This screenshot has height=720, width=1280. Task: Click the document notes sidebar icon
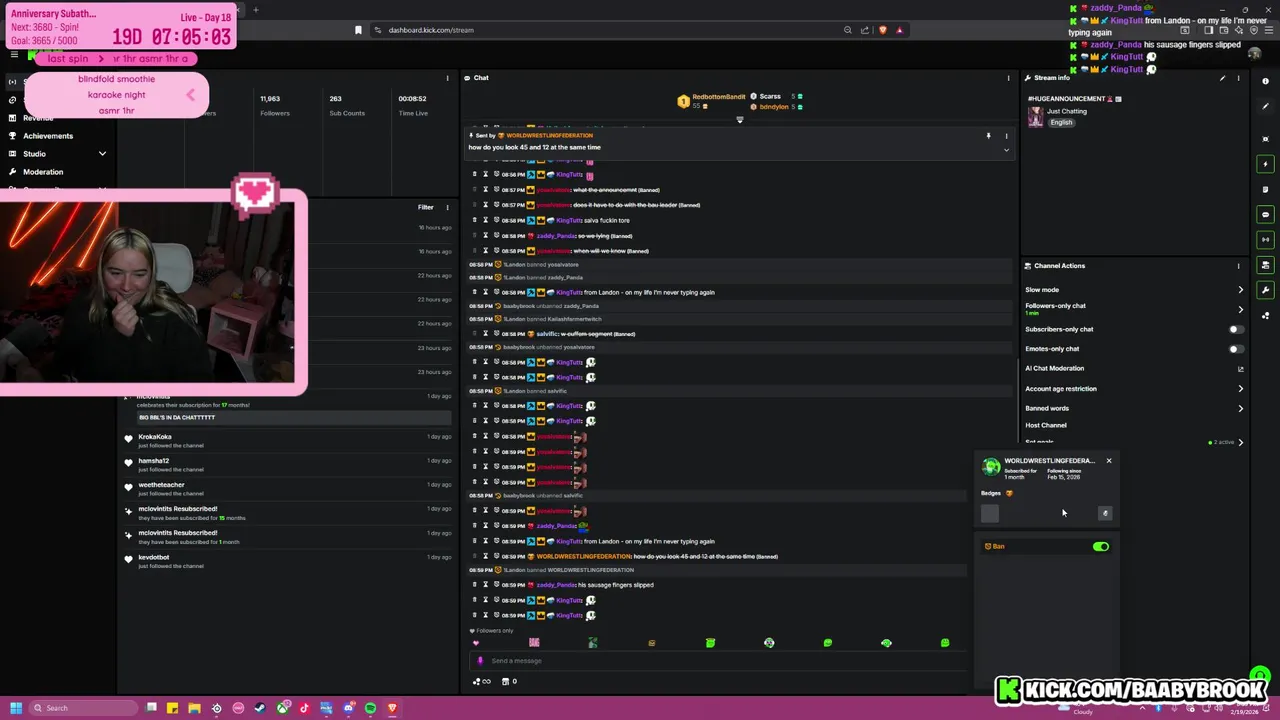(1266, 189)
